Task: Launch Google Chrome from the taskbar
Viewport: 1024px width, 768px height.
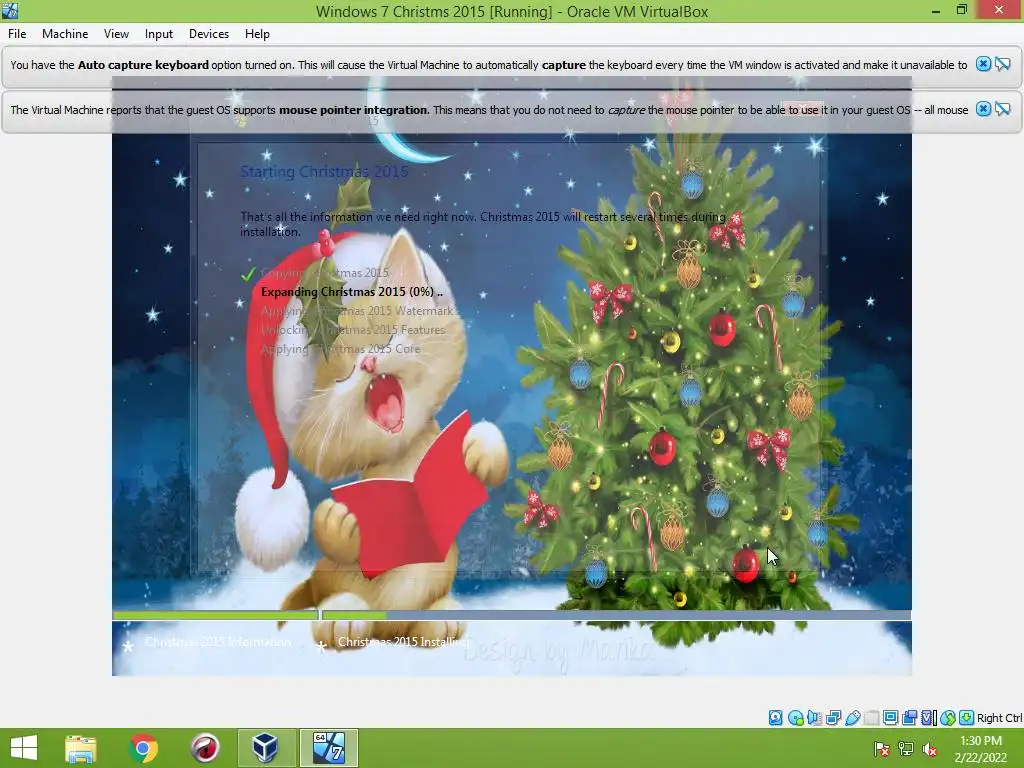Action: pos(143,748)
